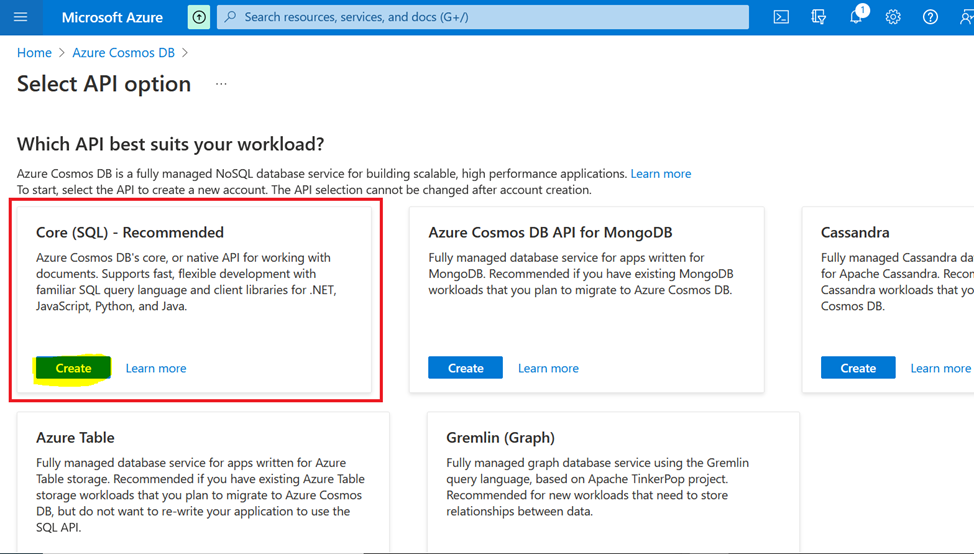
Task: Focus the Search resources, services, and docs box
Action: click(483, 17)
